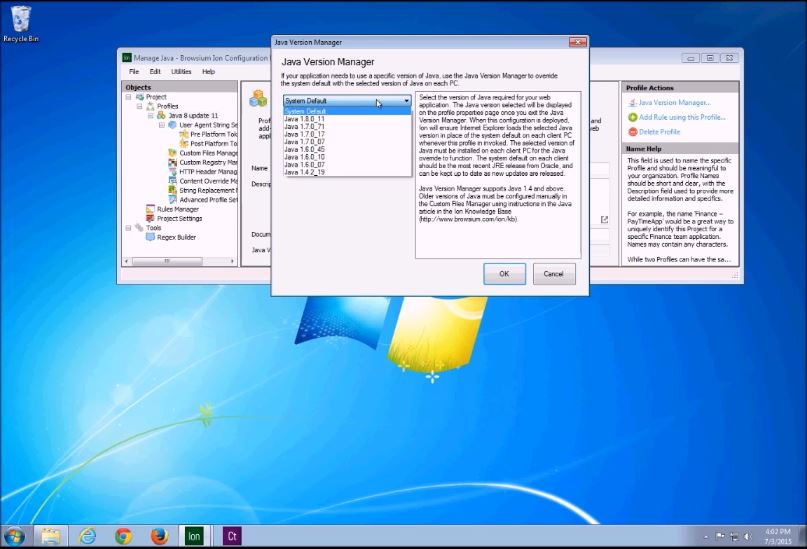The width and height of the screenshot is (807, 549).
Task: Confirm with the OK button
Action: [504, 274]
